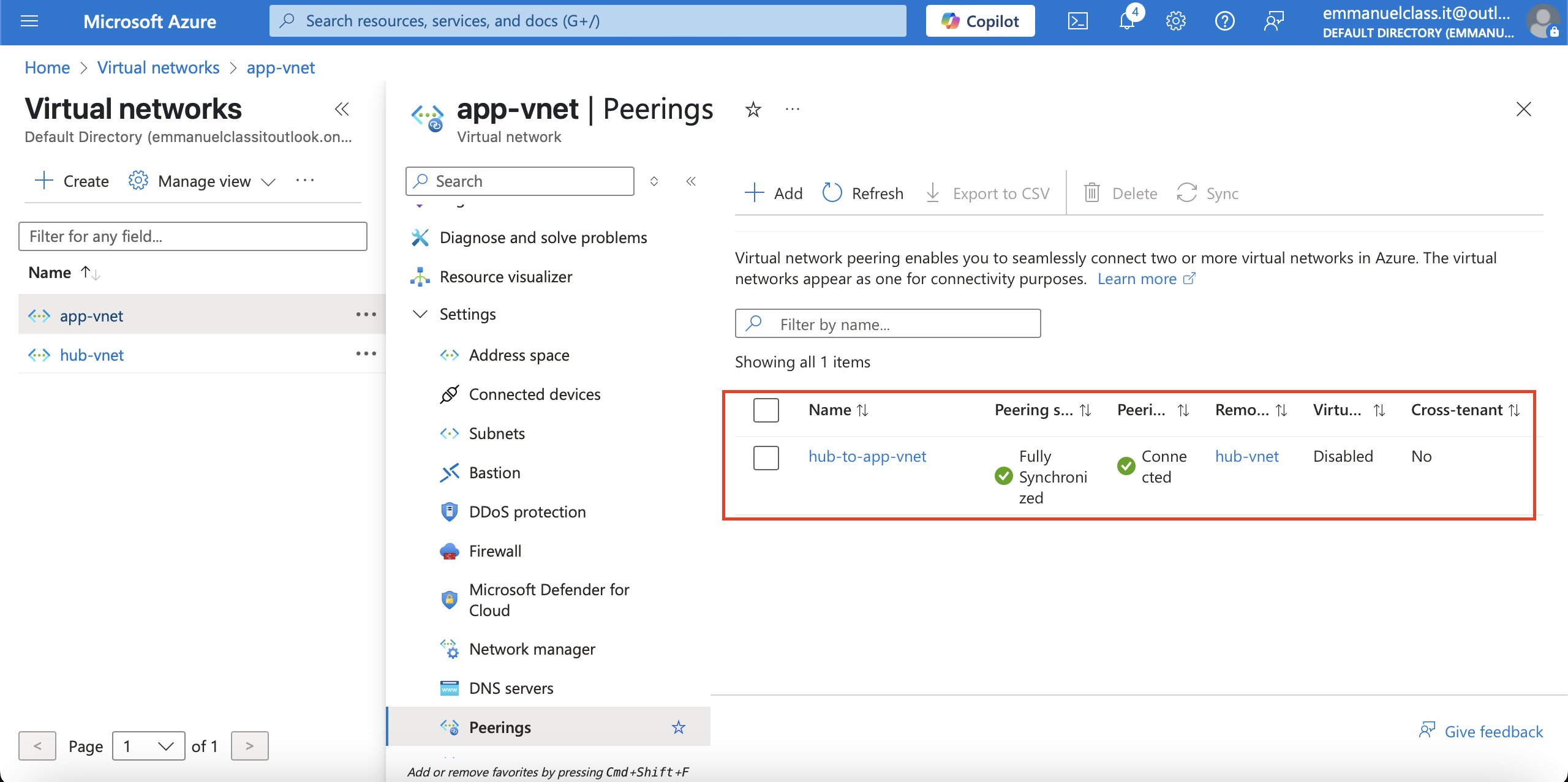Open app-vnet breadcrumb link

tap(281, 67)
